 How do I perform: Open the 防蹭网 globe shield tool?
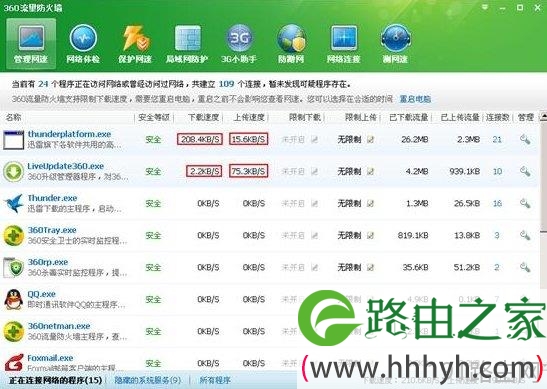pyautogui.click(x=291, y=44)
